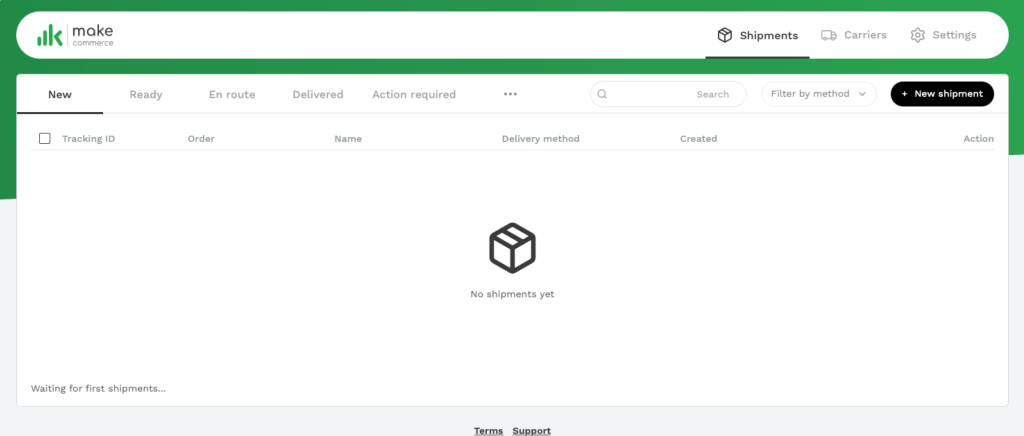Select the Delivered tab
1024x436 pixels.
click(318, 94)
